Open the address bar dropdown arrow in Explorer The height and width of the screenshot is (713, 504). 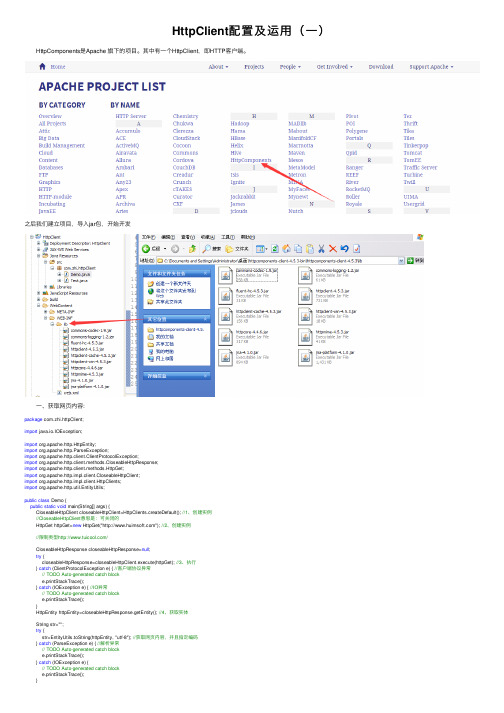[401, 261]
